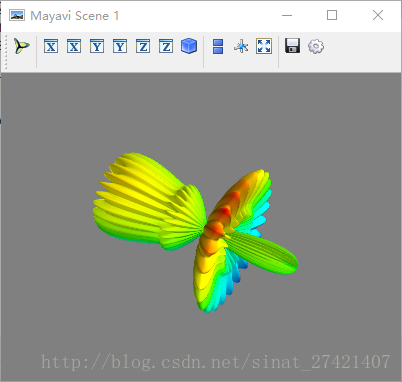Click the toolbar drag handle at left

pyautogui.click(x=6, y=52)
